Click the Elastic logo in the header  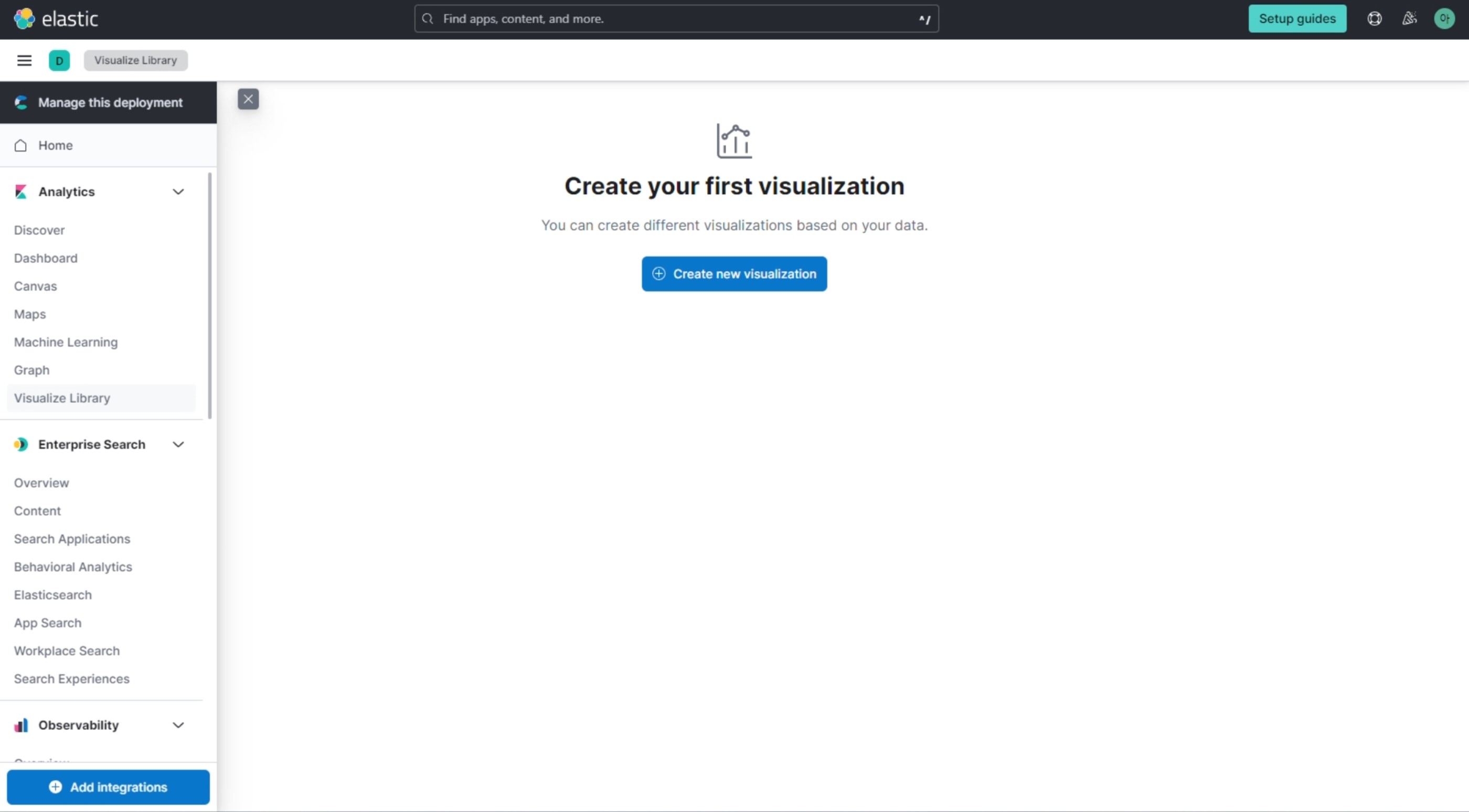pos(56,19)
